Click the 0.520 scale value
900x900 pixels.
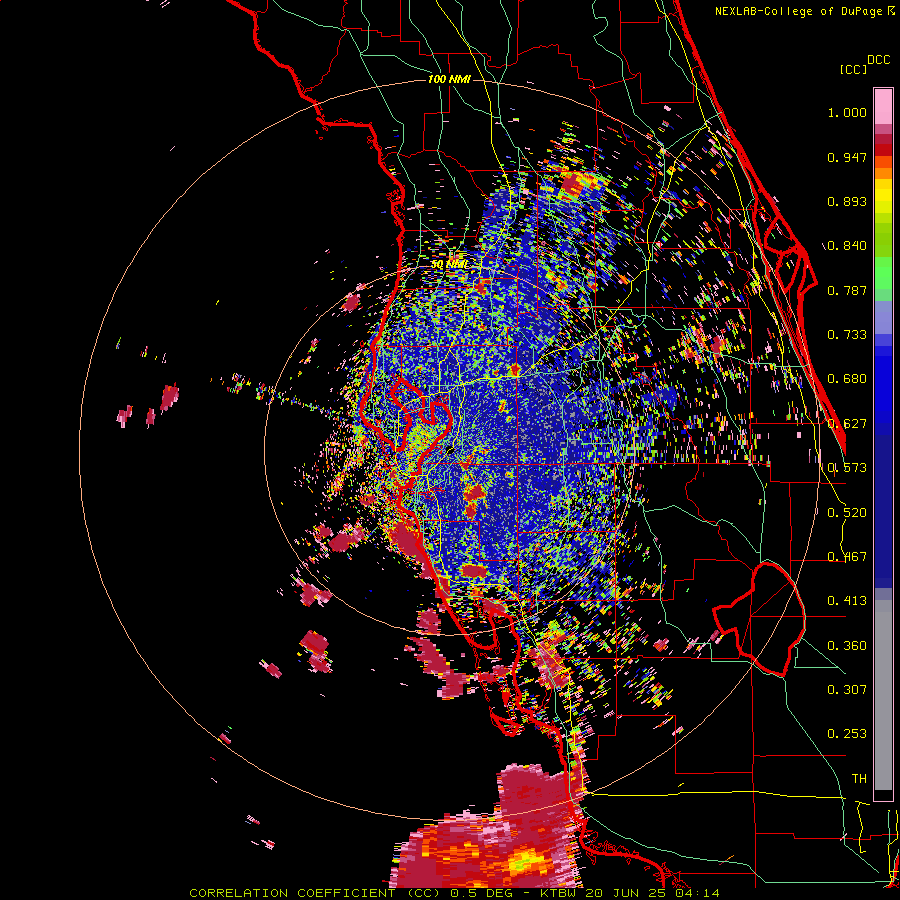(x=847, y=512)
